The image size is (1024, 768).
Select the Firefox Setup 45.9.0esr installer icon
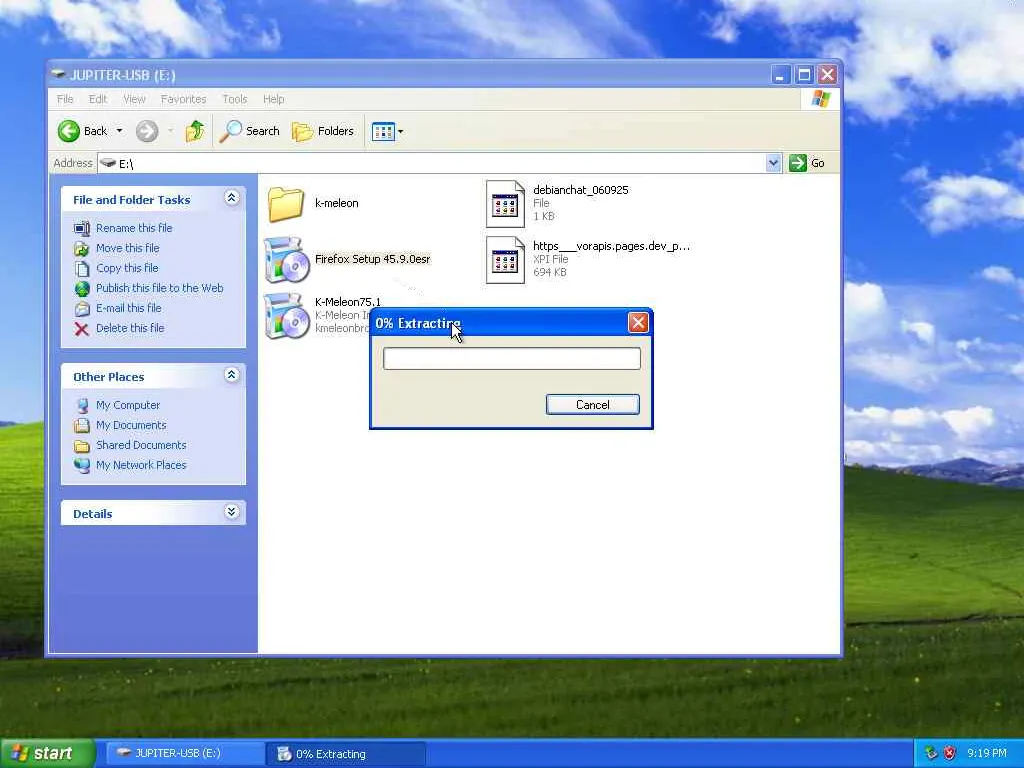point(286,260)
